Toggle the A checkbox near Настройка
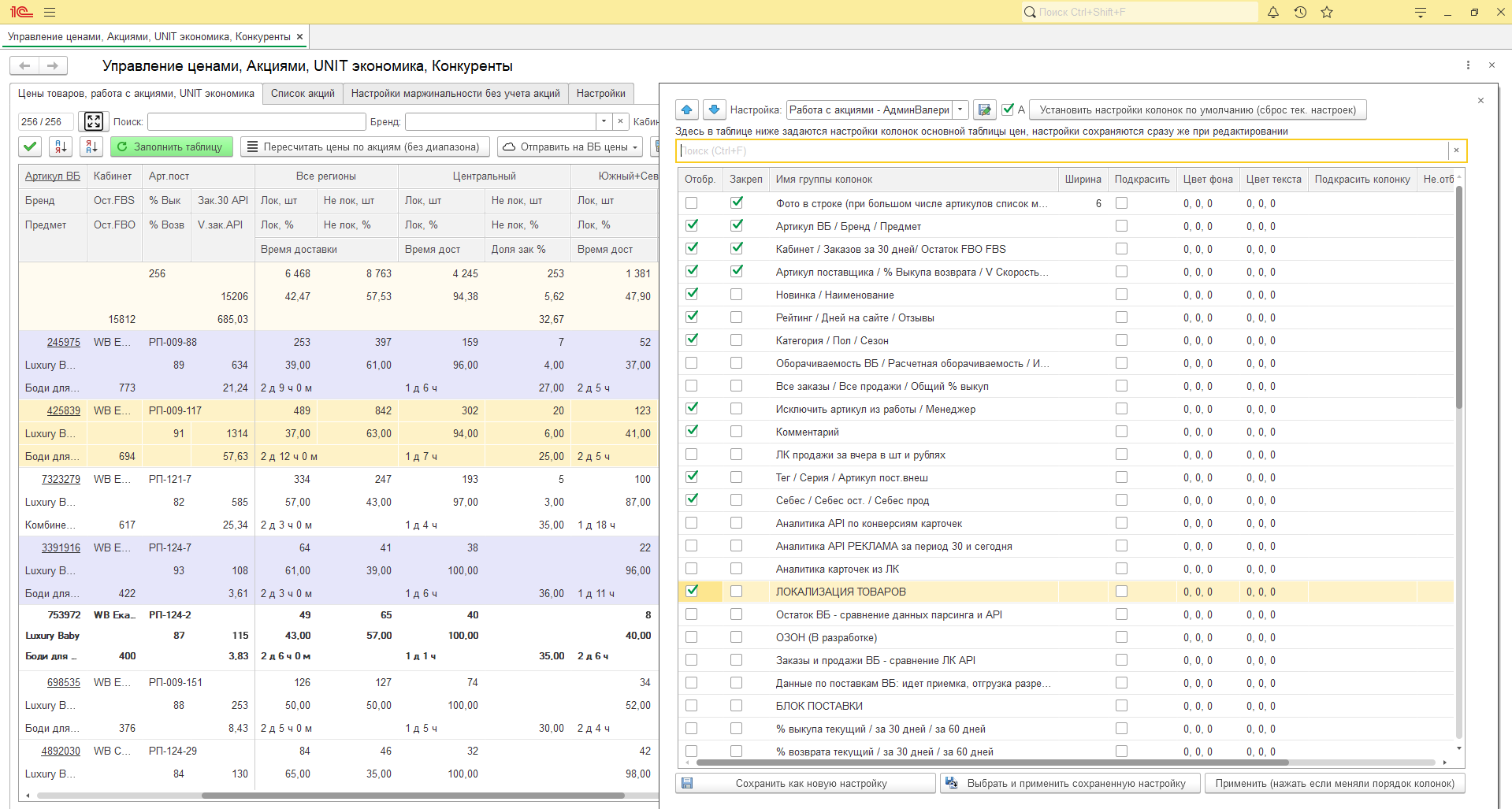 point(1008,109)
